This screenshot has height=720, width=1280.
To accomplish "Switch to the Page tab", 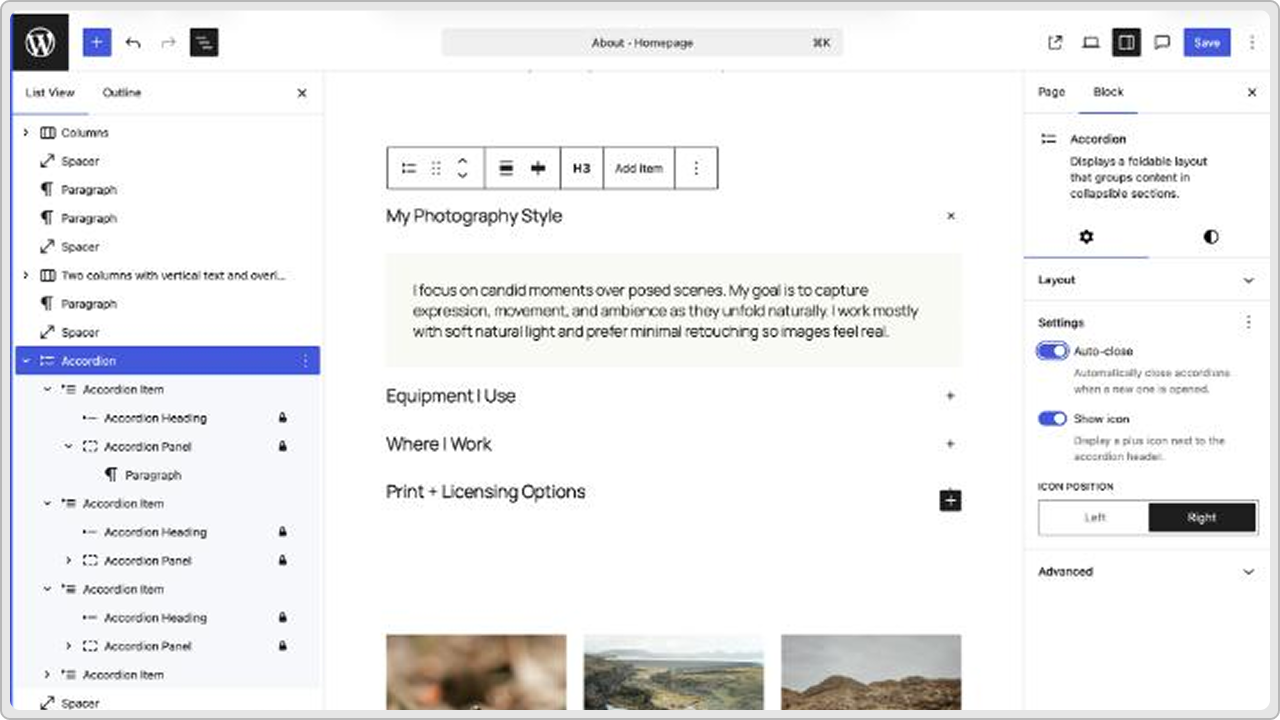I will coord(1051,92).
